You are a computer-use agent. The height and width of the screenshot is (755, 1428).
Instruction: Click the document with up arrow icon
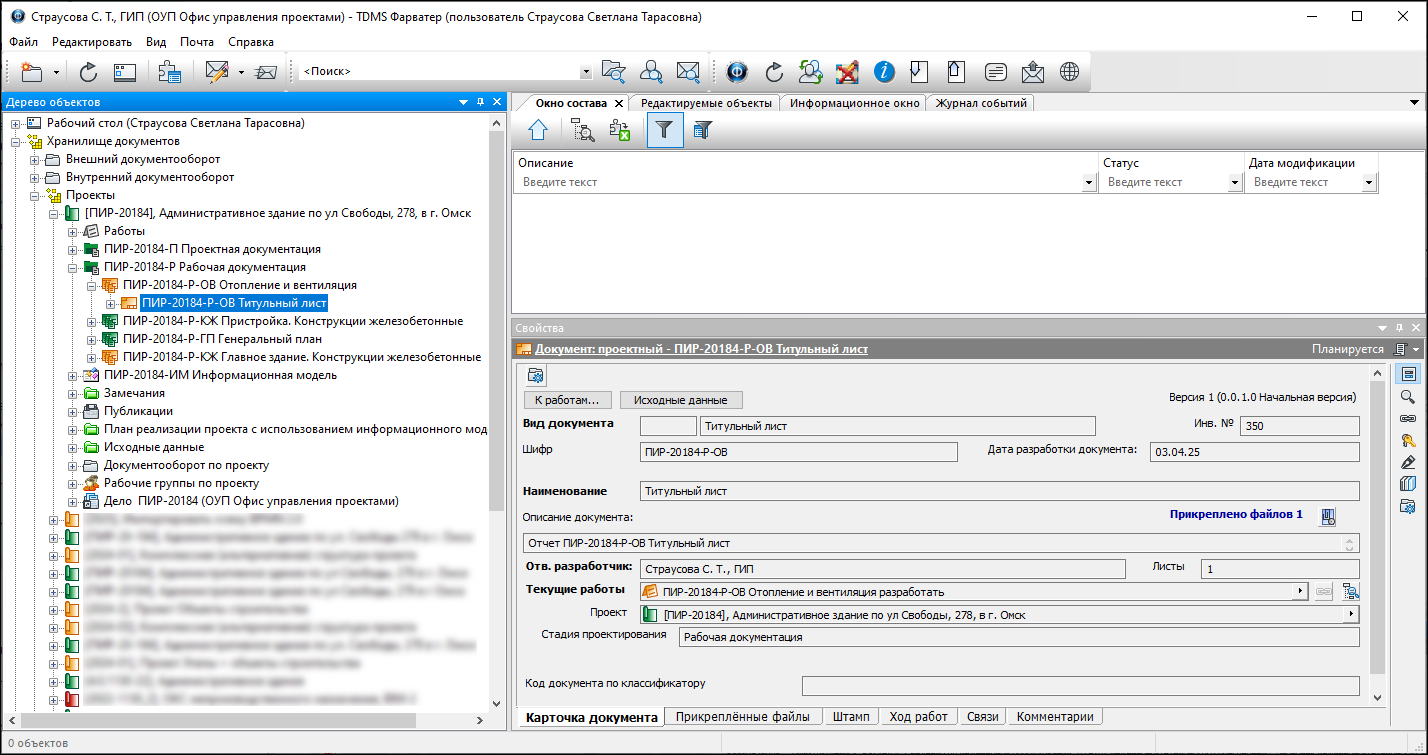(x=957, y=72)
